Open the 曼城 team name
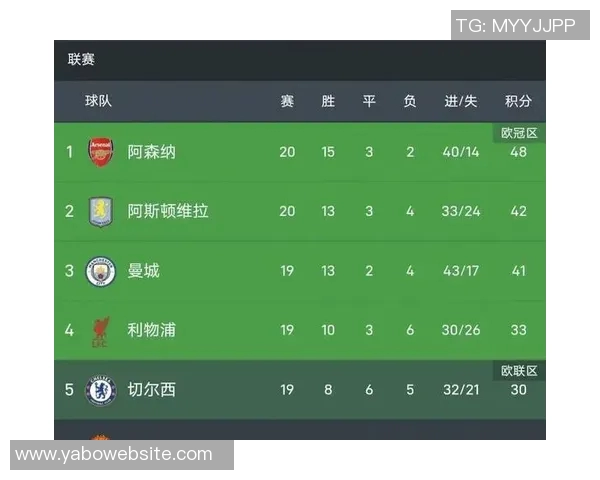The height and width of the screenshot is (480, 600). [x=144, y=271]
